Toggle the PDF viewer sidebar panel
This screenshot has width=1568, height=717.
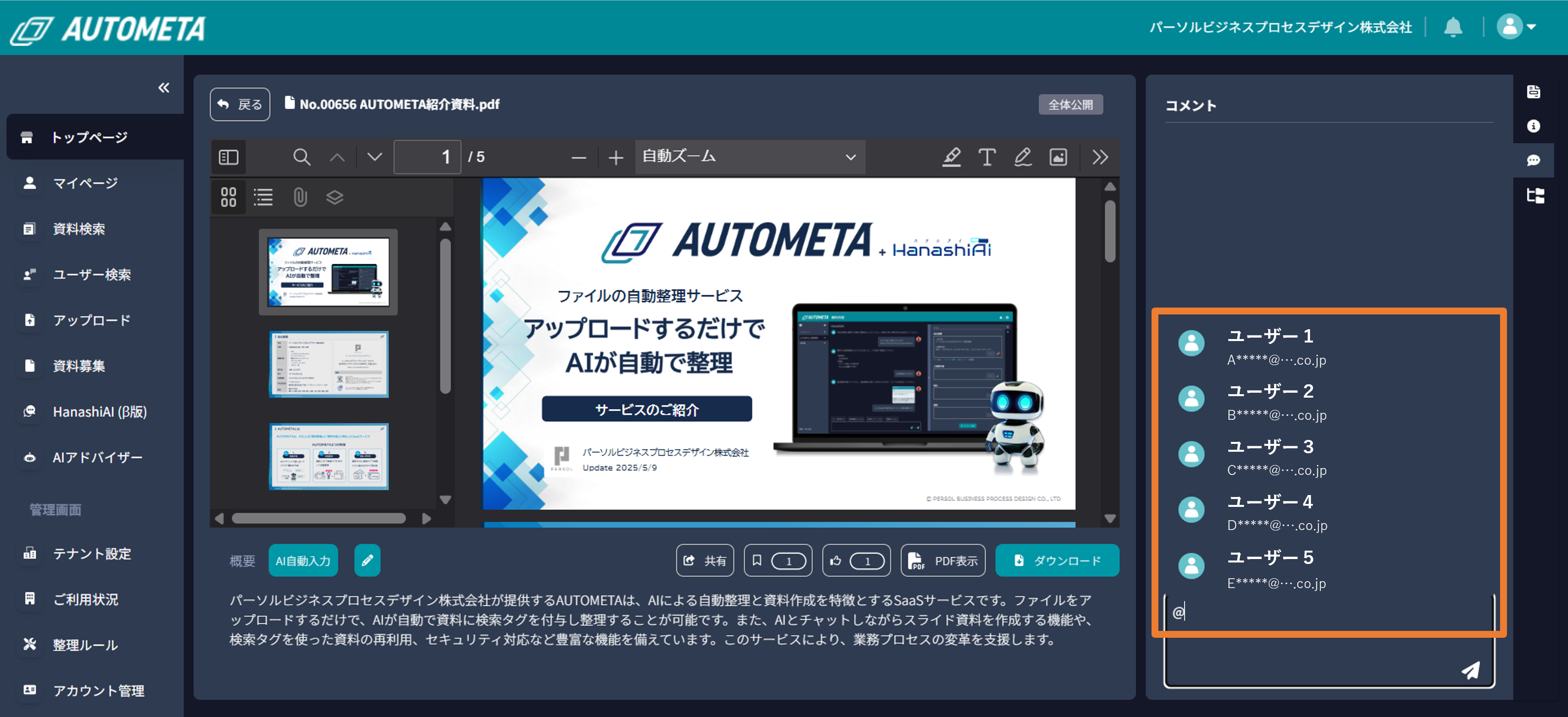tap(228, 157)
